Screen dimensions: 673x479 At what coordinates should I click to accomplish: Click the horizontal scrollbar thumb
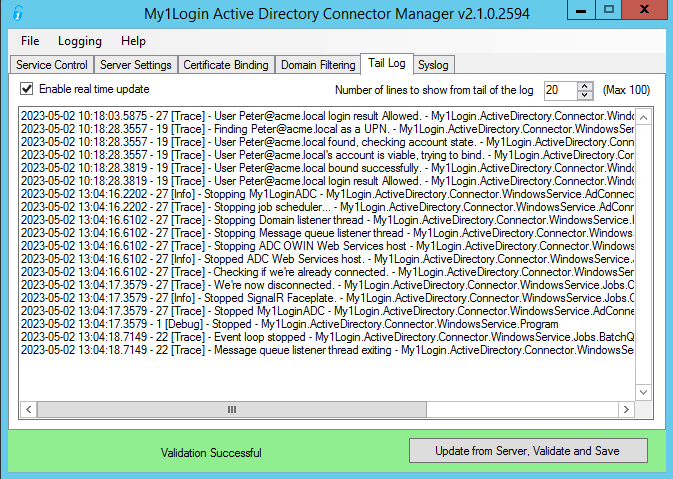coord(232,409)
